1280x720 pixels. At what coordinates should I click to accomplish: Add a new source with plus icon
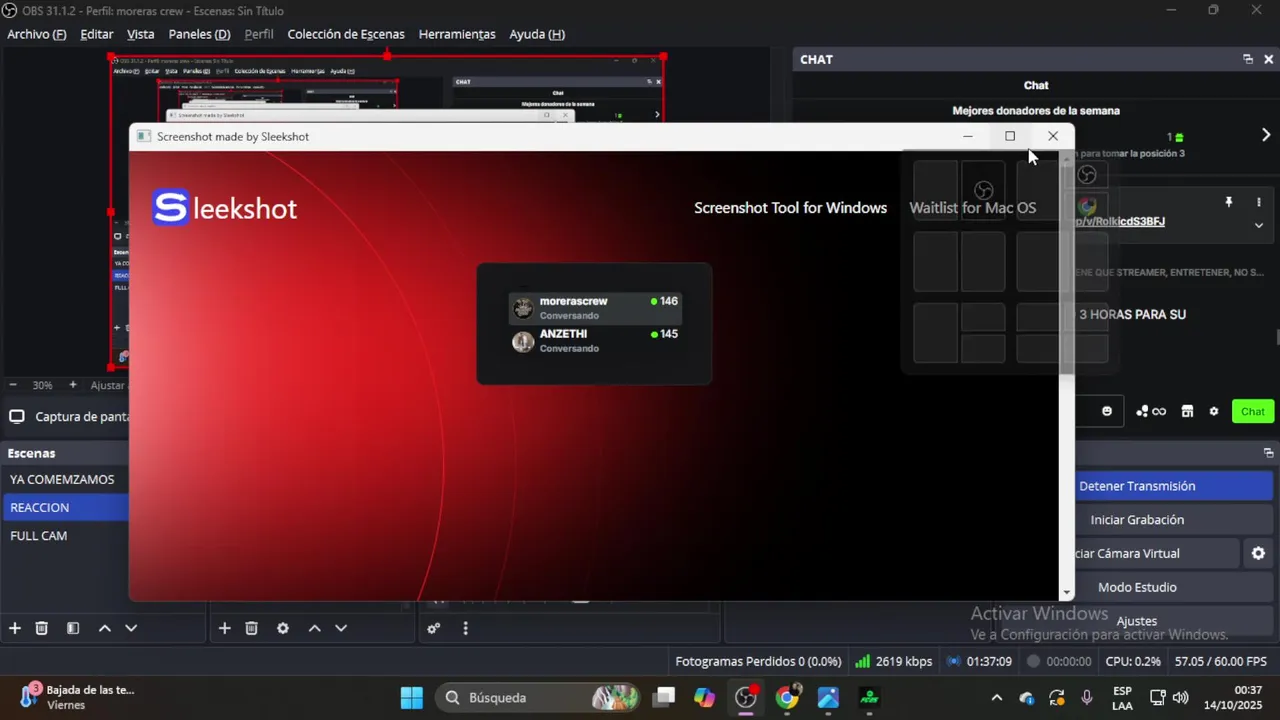tap(225, 628)
